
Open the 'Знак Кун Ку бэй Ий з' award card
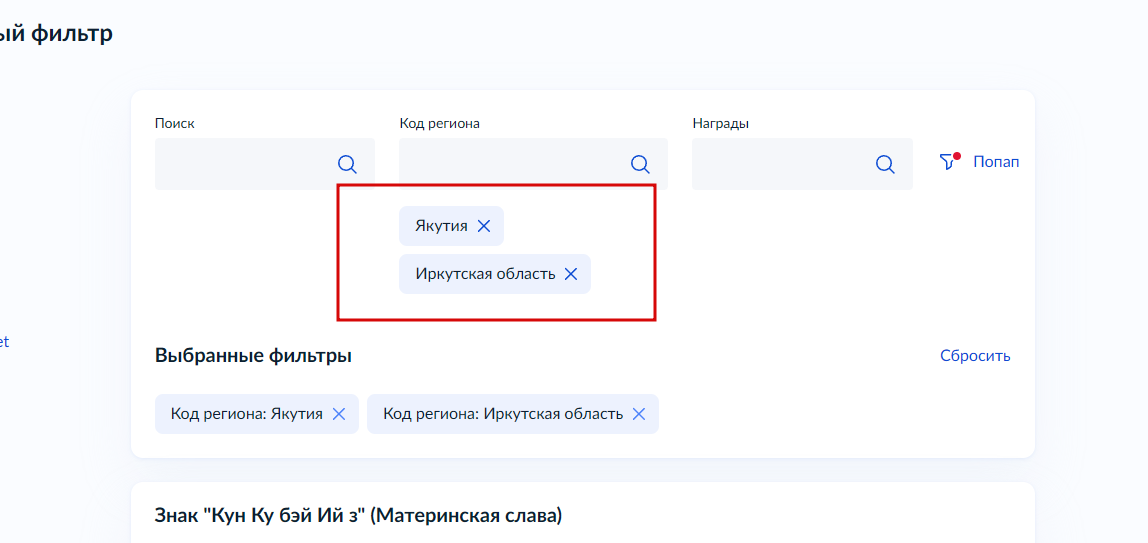(x=358, y=516)
